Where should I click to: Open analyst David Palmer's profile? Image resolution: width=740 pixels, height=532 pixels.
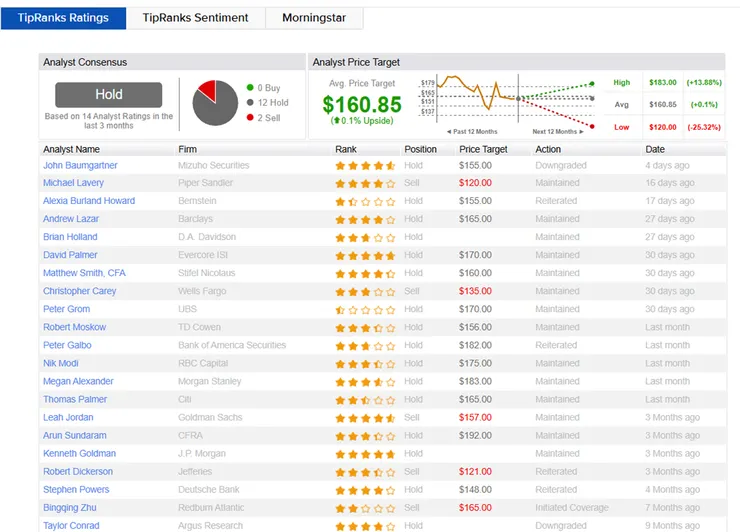[70, 255]
